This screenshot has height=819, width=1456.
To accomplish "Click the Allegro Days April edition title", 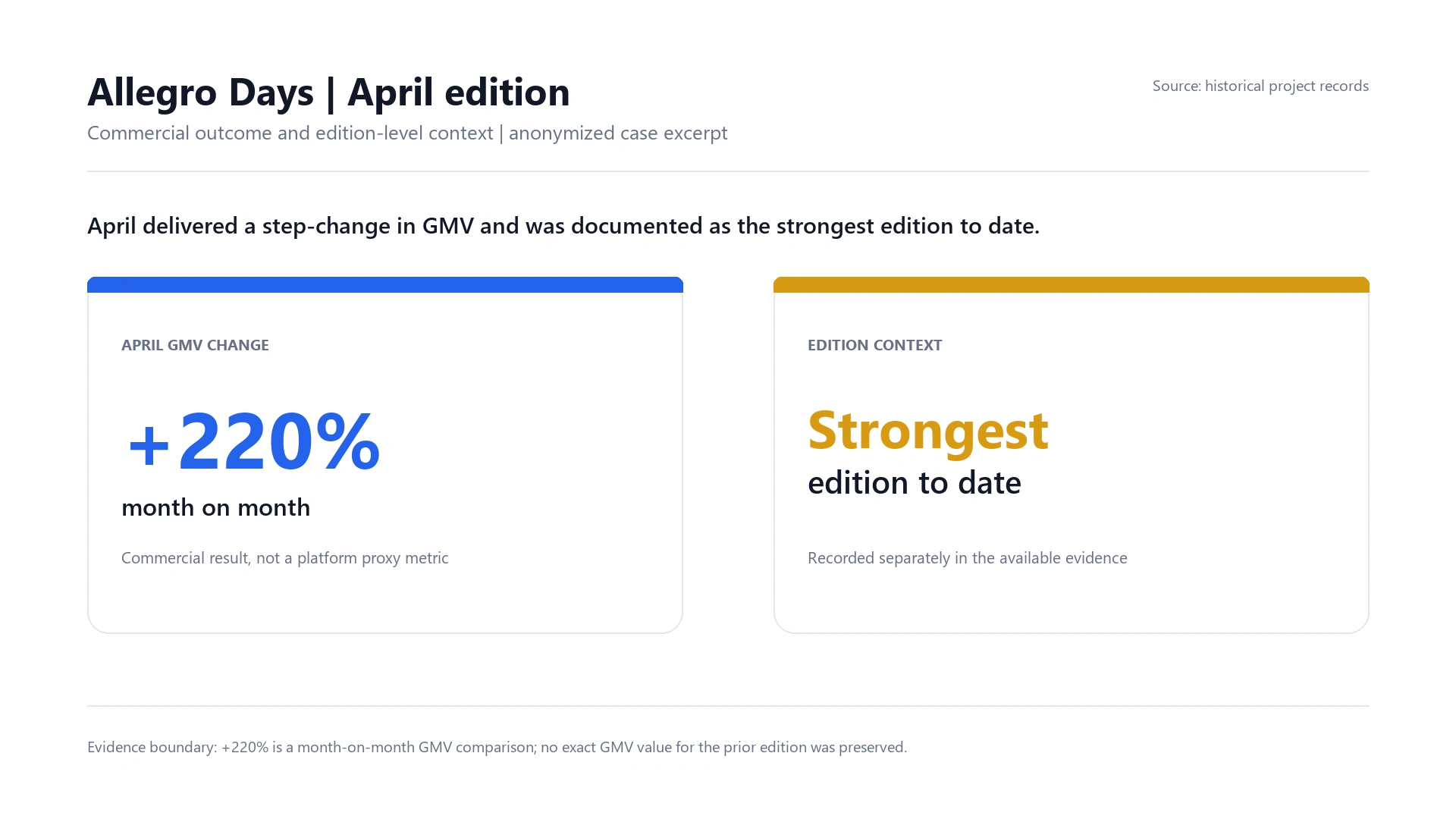I will point(328,93).
